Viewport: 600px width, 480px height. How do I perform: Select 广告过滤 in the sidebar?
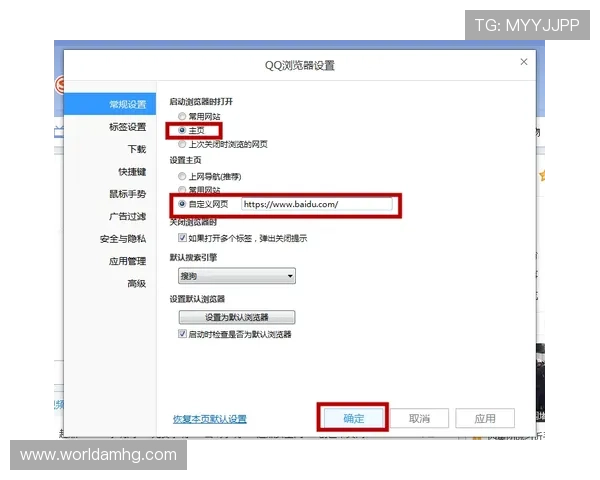pyautogui.click(x=127, y=216)
